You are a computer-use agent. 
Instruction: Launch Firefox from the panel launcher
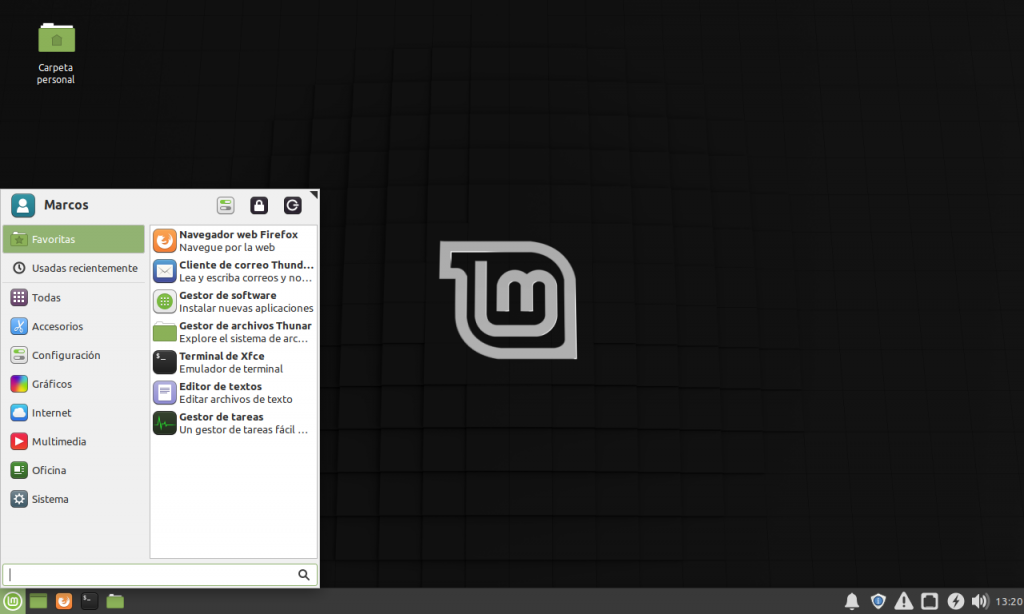[63, 601]
